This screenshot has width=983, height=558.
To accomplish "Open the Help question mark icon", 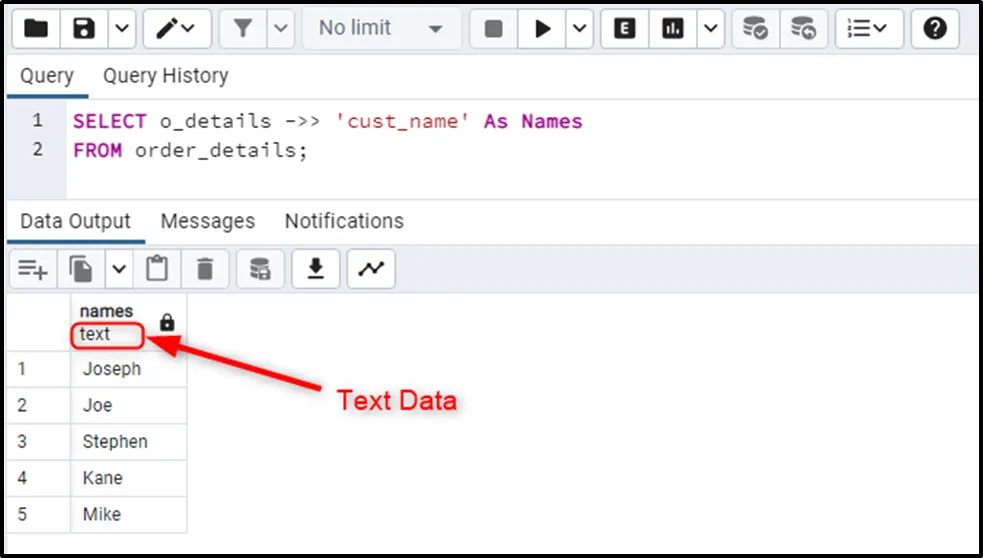I will (x=935, y=29).
